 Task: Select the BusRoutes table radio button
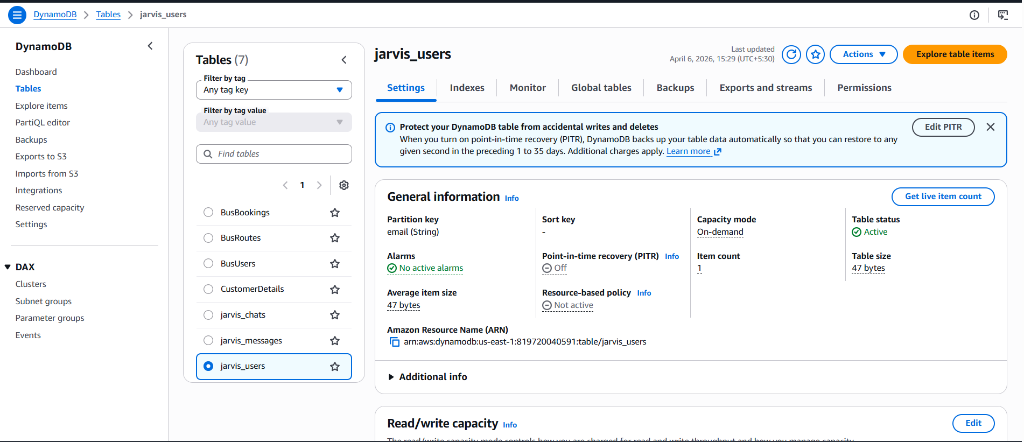tap(208, 238)
